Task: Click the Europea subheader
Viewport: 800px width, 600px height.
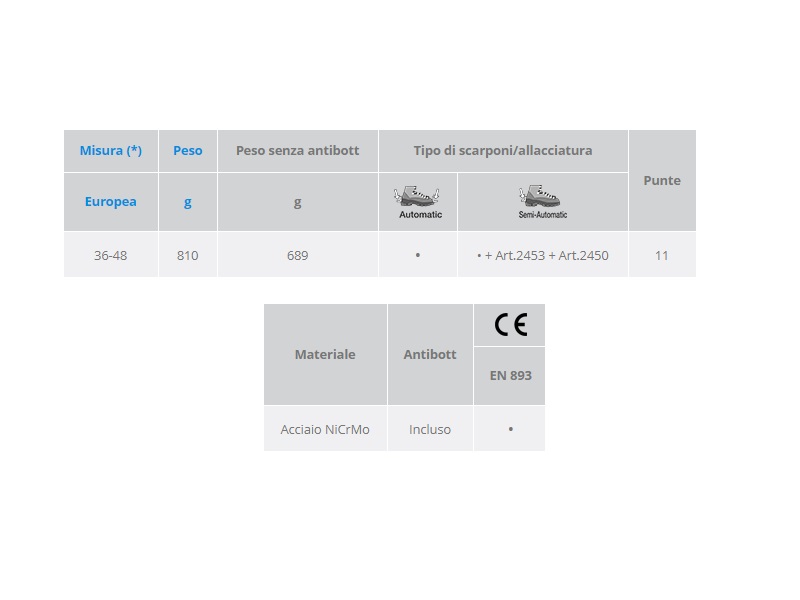Action: 111,202
